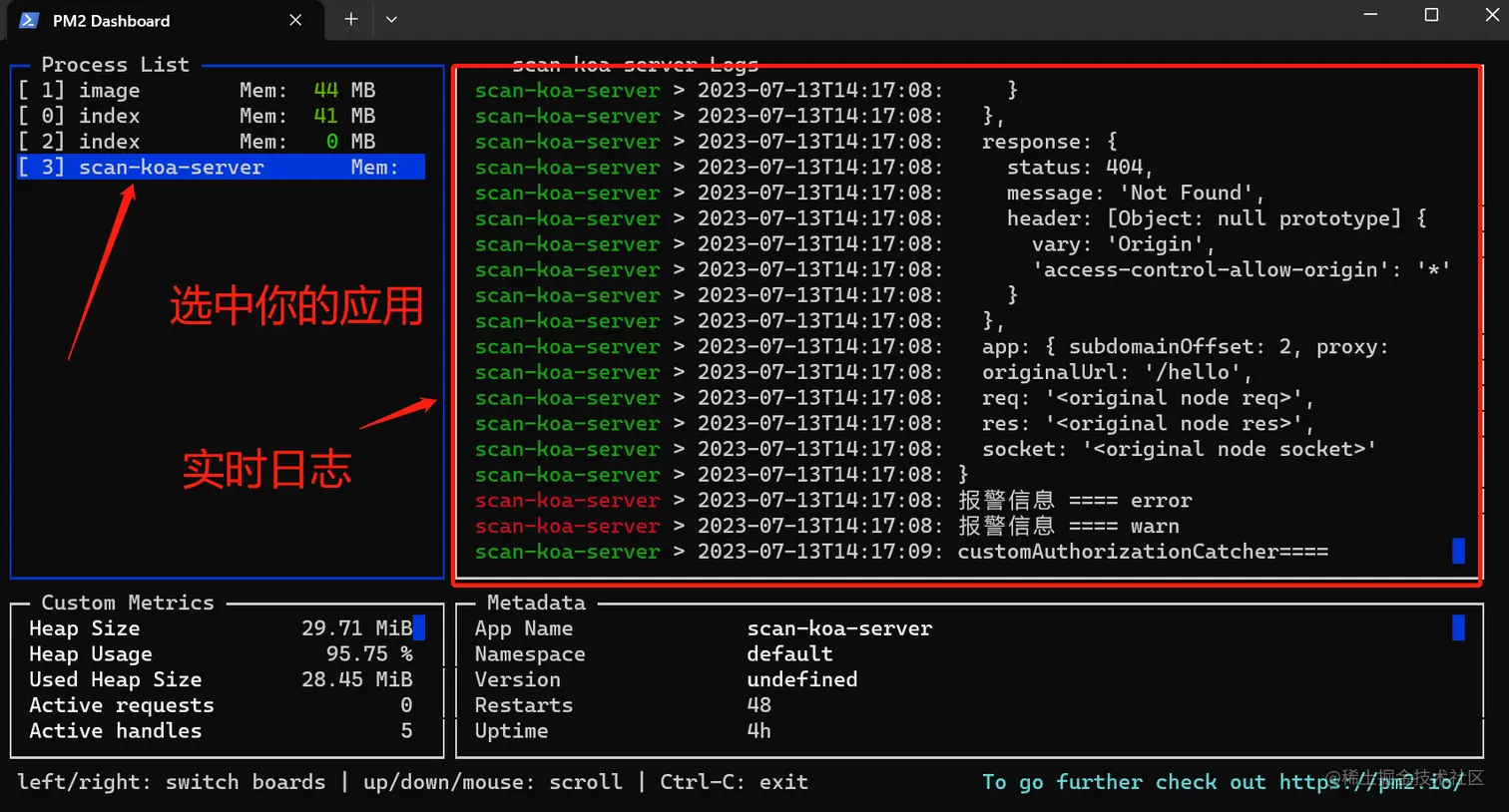Viewport: 1509px width, 812px height.
Task: Click the Custom Metrics scrollbar thumb
Action: pos(419,628)
